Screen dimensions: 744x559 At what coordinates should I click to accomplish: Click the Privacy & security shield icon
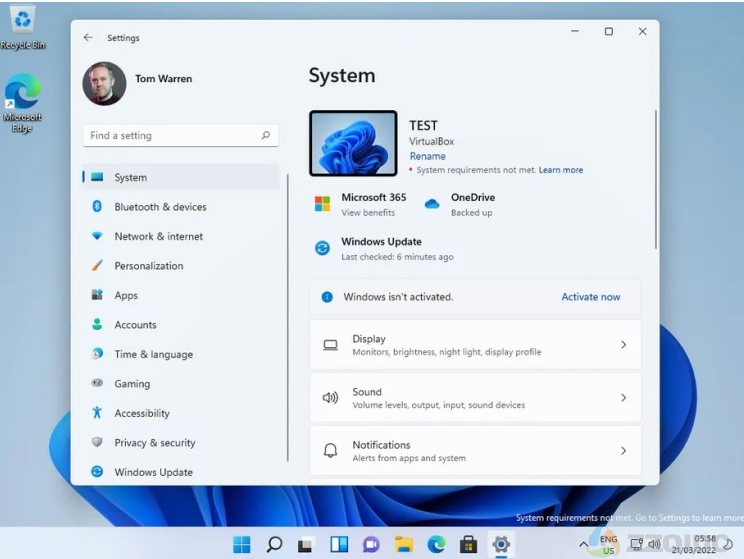(97, 442)
